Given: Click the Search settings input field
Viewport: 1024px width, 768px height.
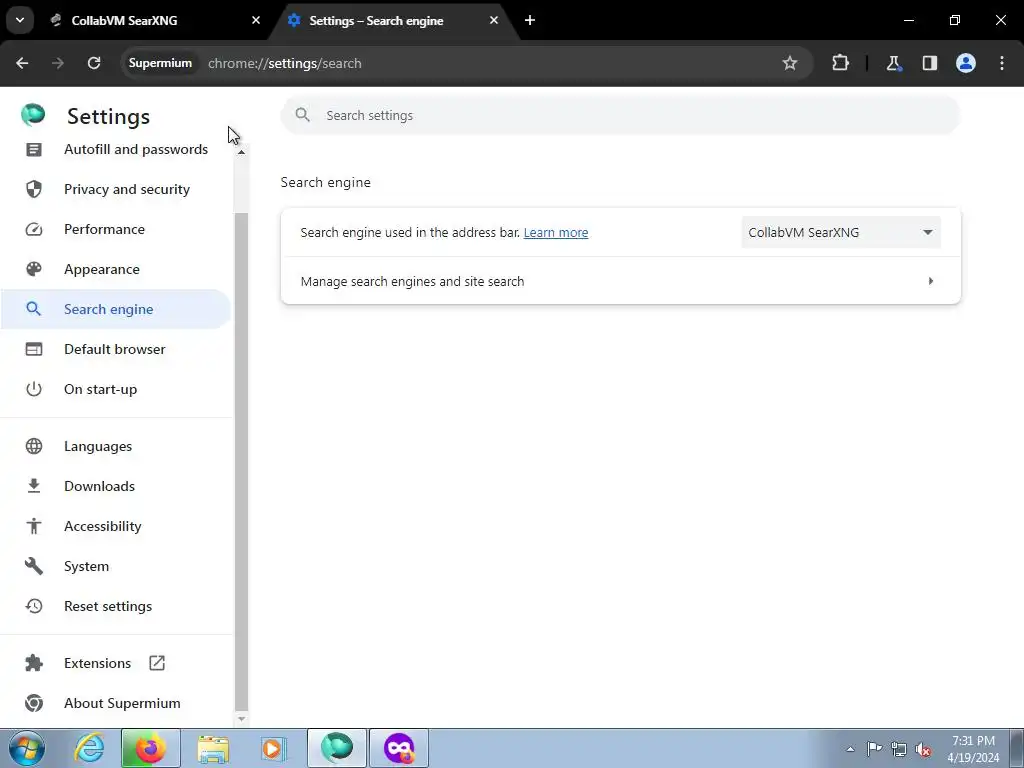Looking at the screenshot, I should [x=620, y=116].
